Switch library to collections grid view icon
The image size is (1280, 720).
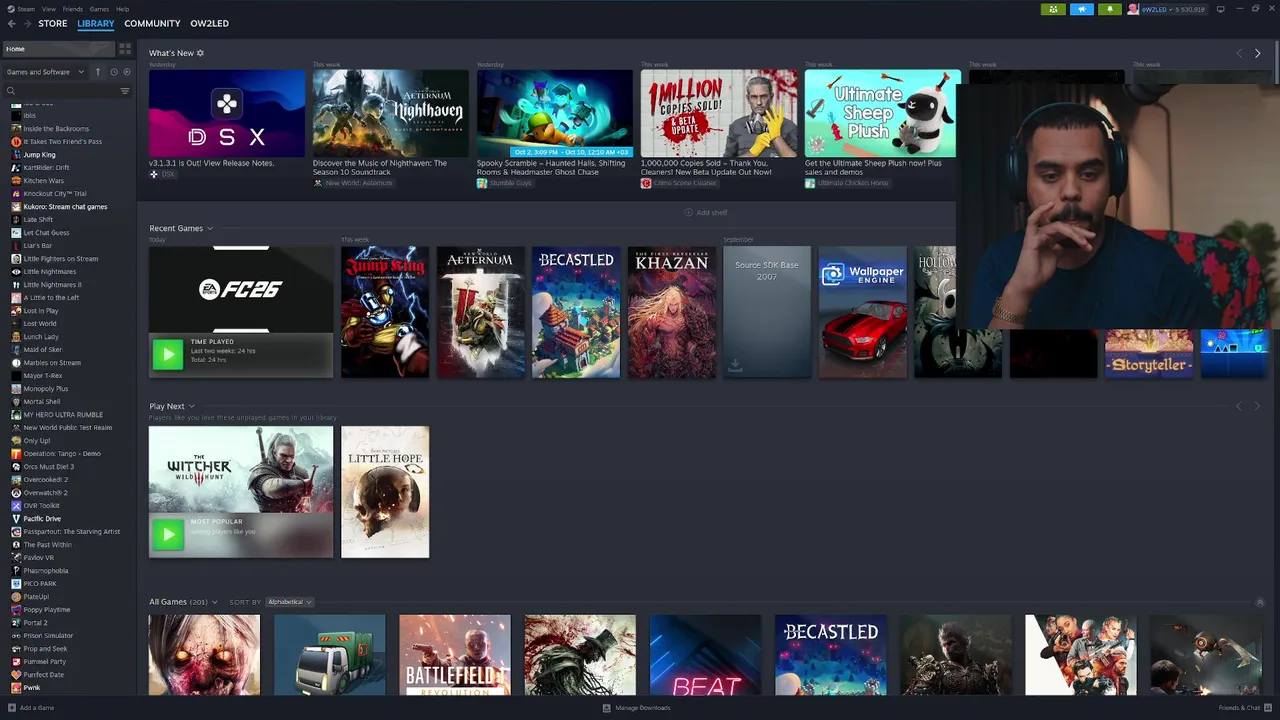tap(125, 48)
